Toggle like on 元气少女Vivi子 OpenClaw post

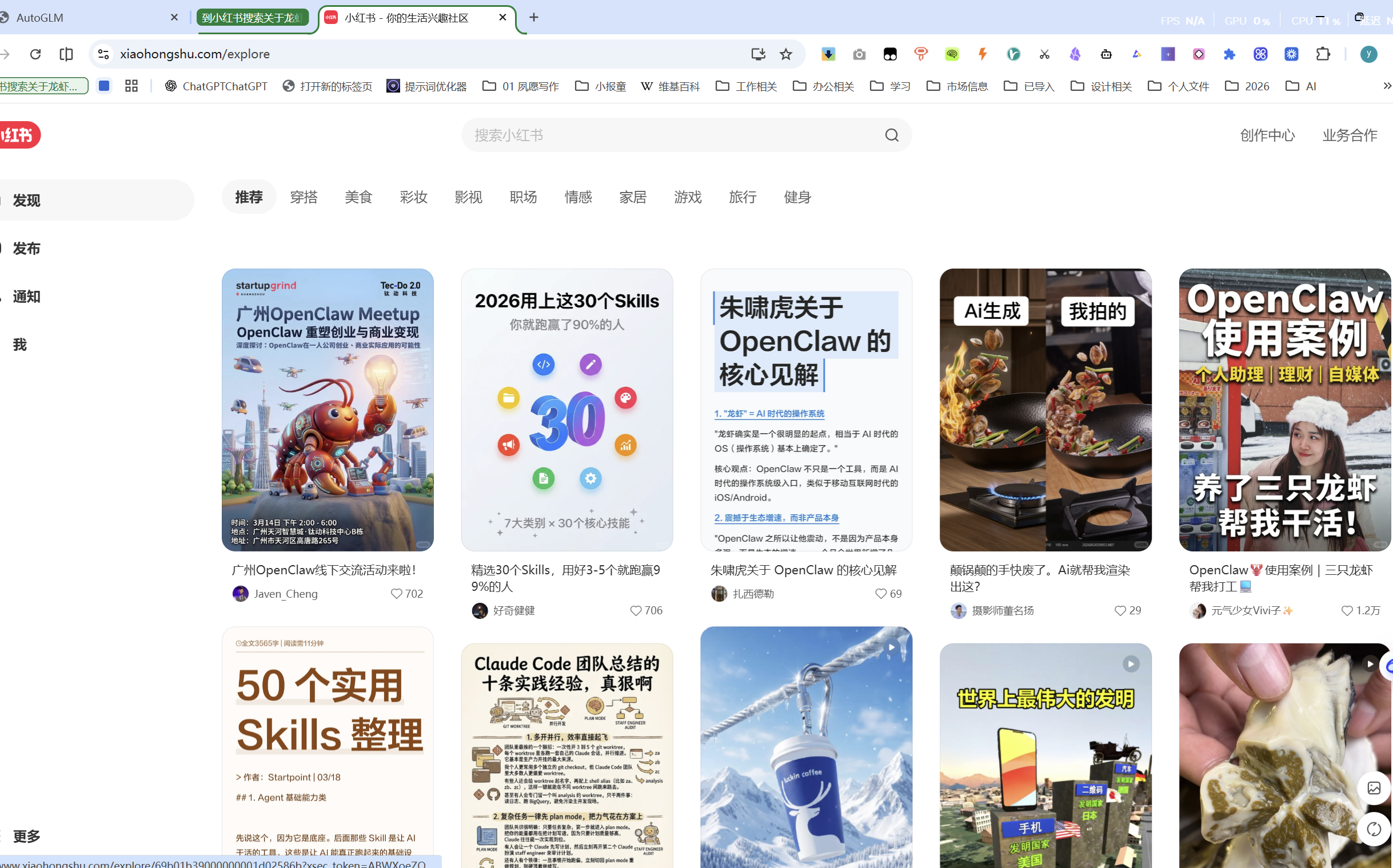pyautogui.click(x=1347, y=610)
